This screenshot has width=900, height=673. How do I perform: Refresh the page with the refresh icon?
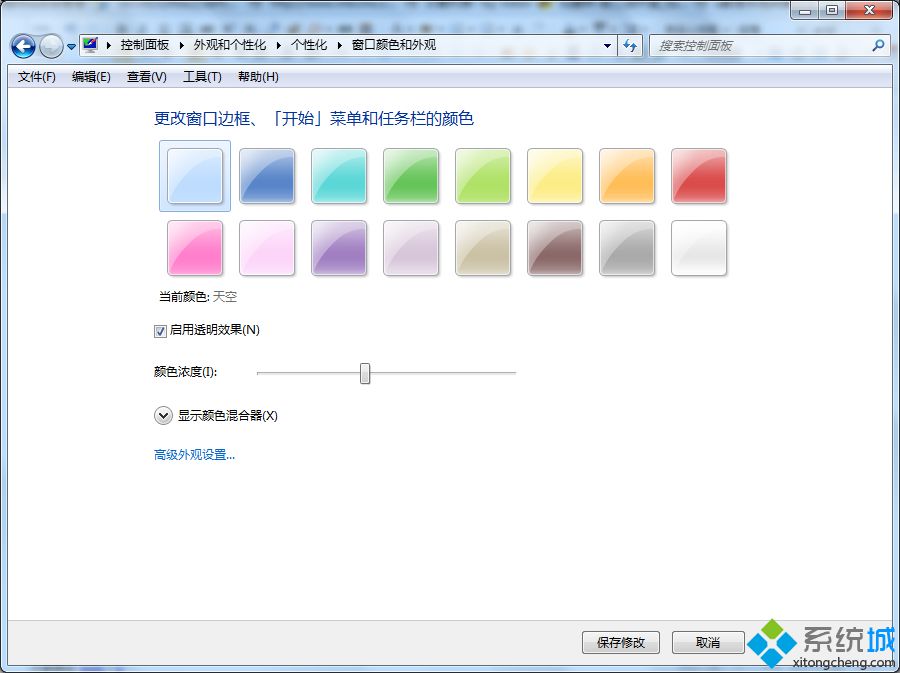tap(630, 46)
